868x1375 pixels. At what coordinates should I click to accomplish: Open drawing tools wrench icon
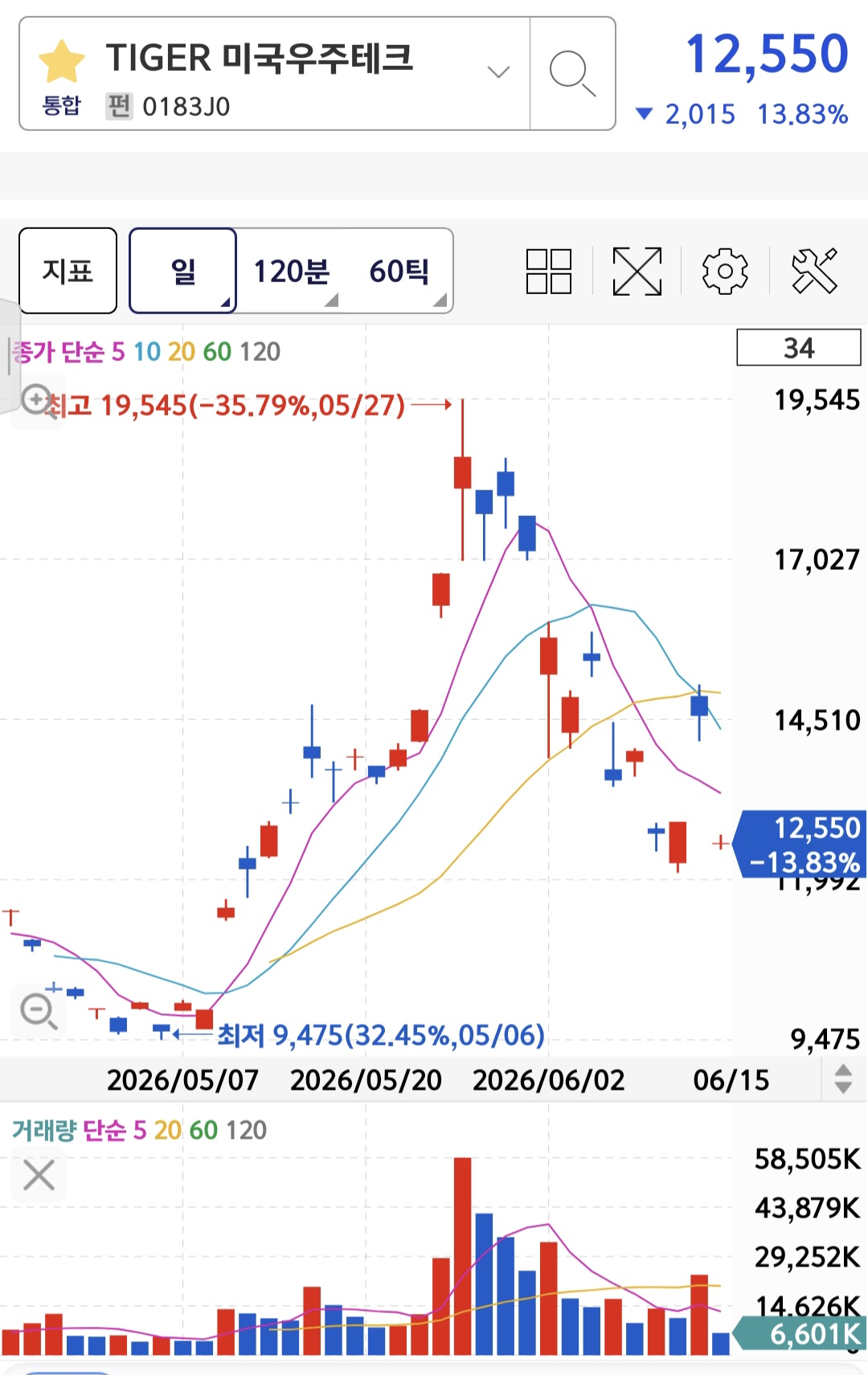814,271
